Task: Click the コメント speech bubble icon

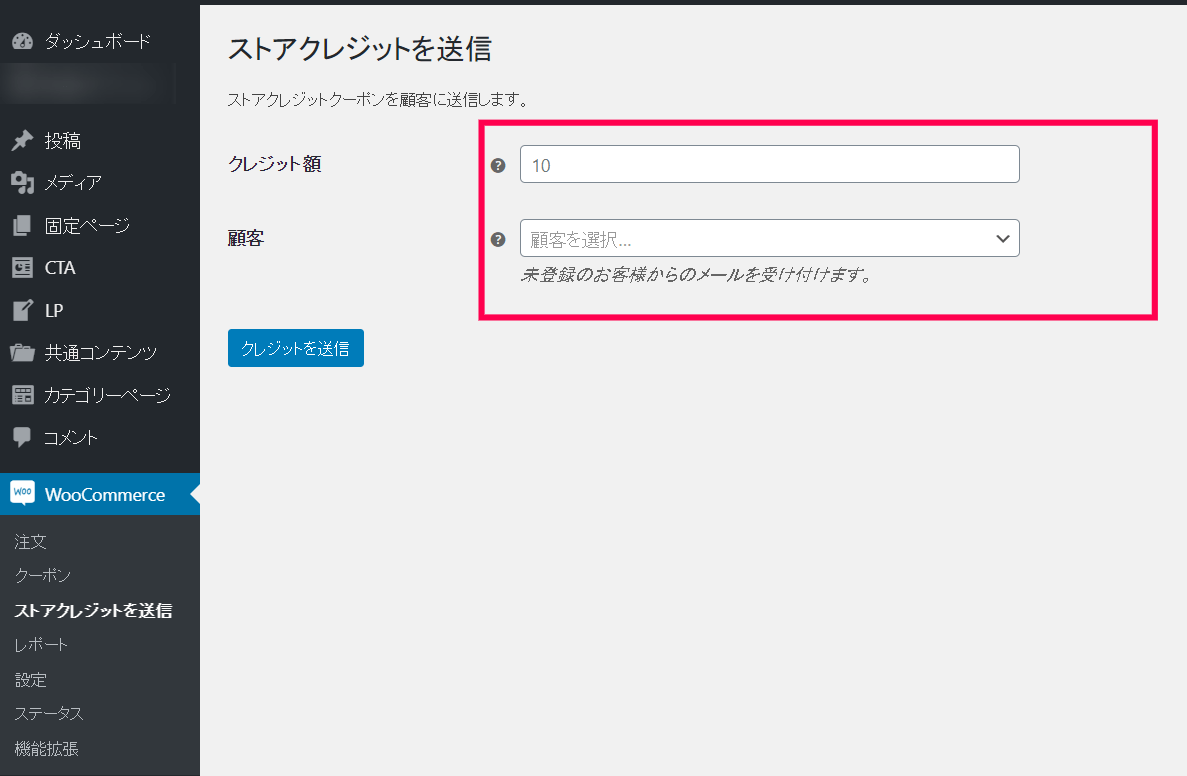Action: click(22, 437)
